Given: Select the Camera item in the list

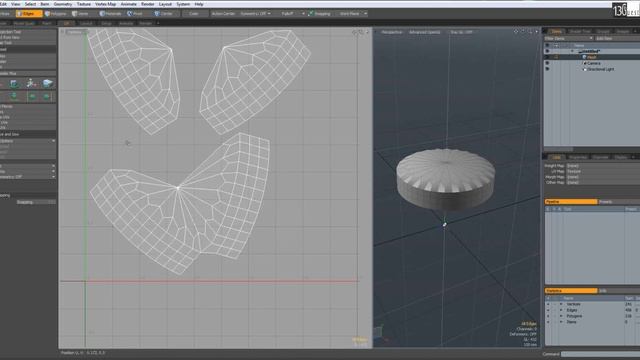Looking at the screenshot, I should pyautogui.click(x=593, y=63).
